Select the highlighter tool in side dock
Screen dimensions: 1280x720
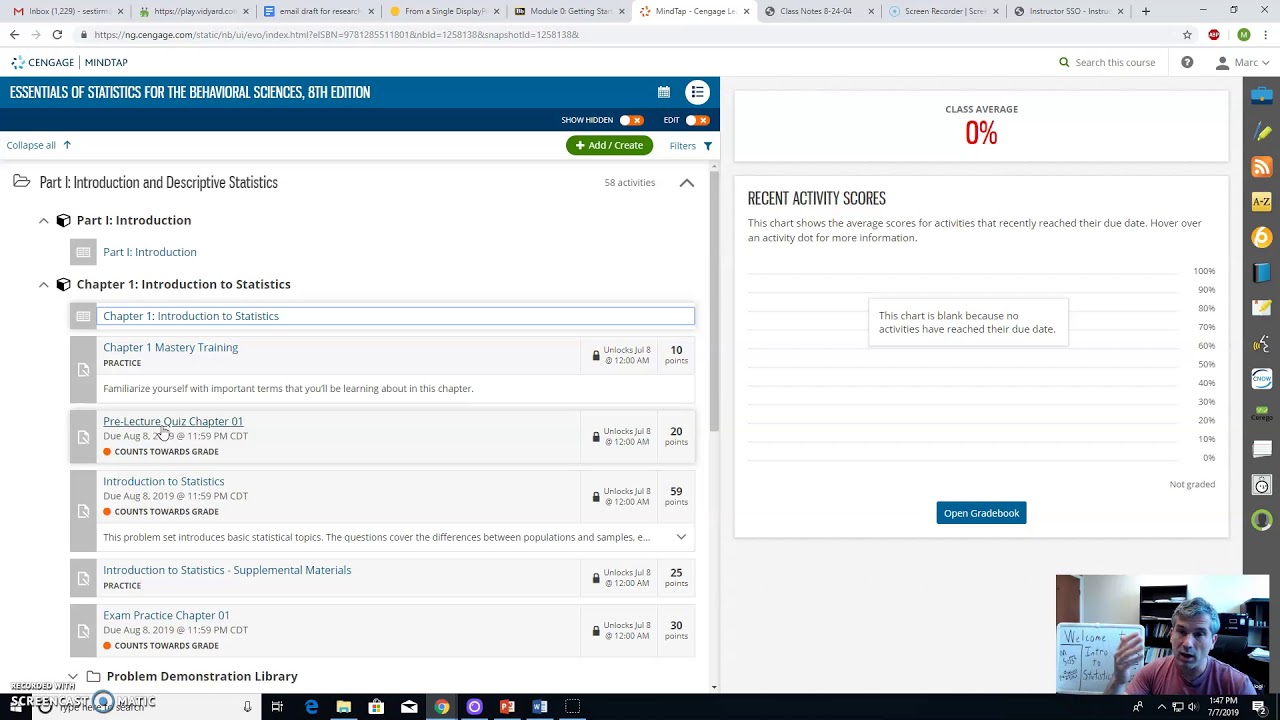(x=1262, y=132)
